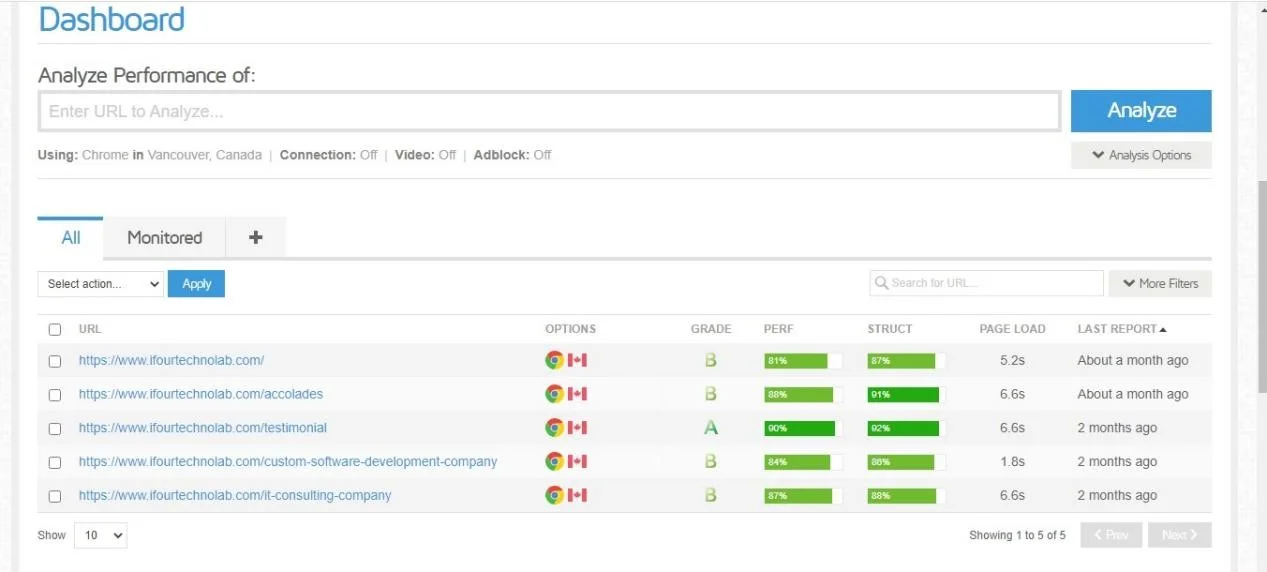This screenshot has width=1267, height=572.
Task: Open the ifourtechnolab.com/testimonial link
Action: tap(203, 428)
